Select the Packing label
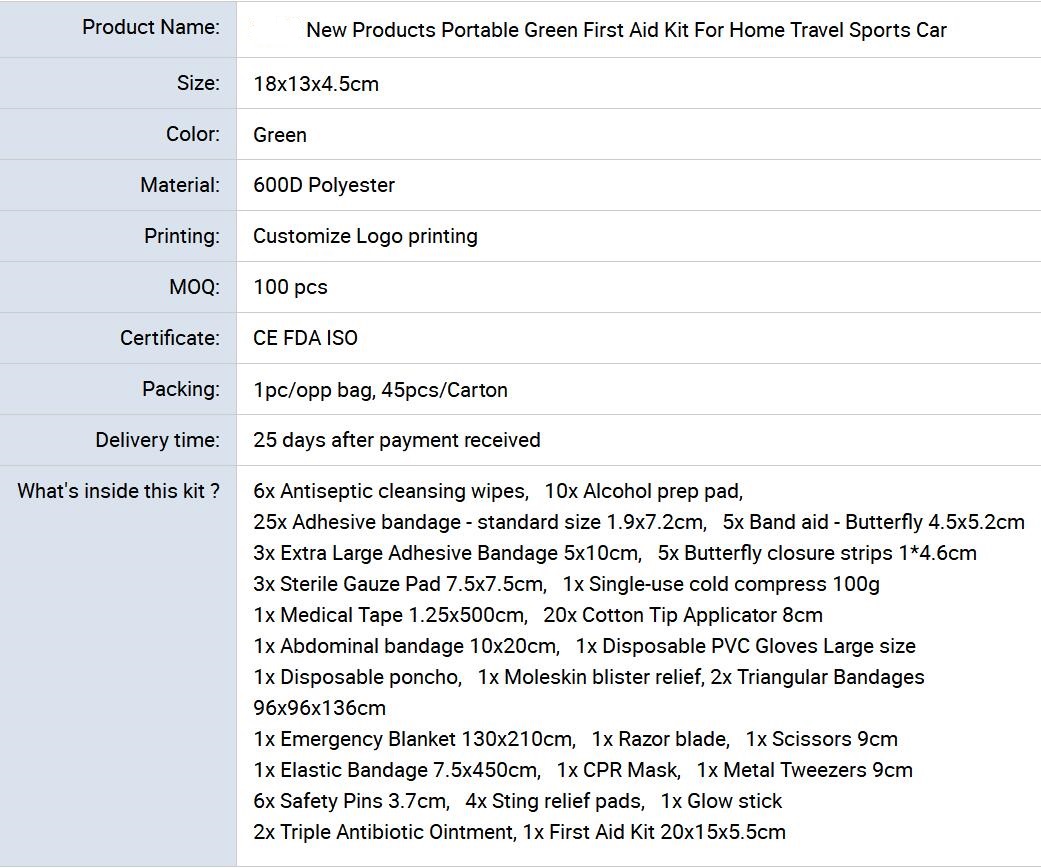Image resolution: width=1041 pixels, height=868 pixels. click(181, 390)
